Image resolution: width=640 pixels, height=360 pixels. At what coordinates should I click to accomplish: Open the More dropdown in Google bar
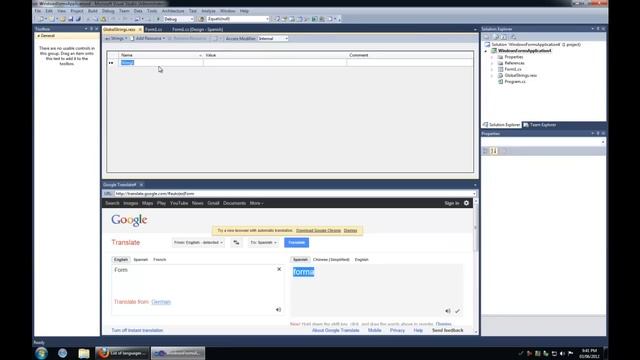(x=256, y=203)
